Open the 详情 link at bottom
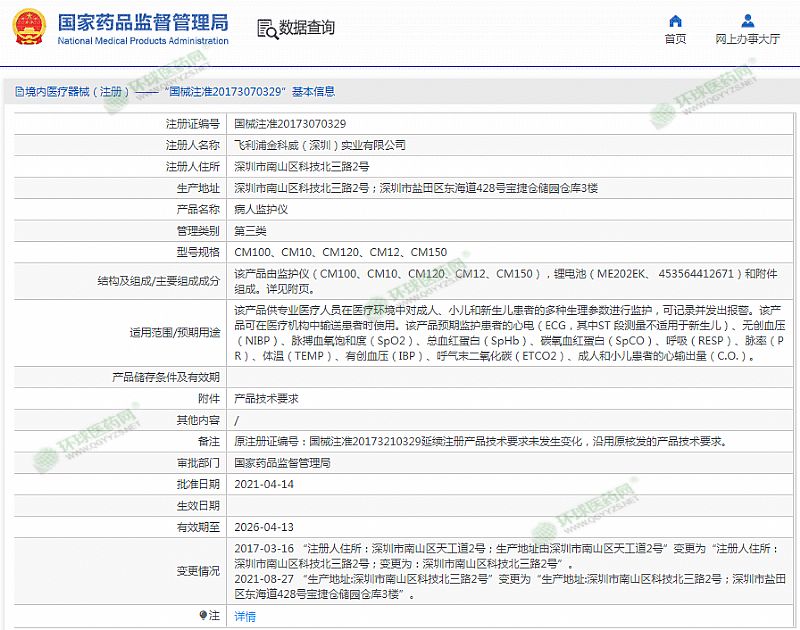800x630 pixels. point(245,616)
